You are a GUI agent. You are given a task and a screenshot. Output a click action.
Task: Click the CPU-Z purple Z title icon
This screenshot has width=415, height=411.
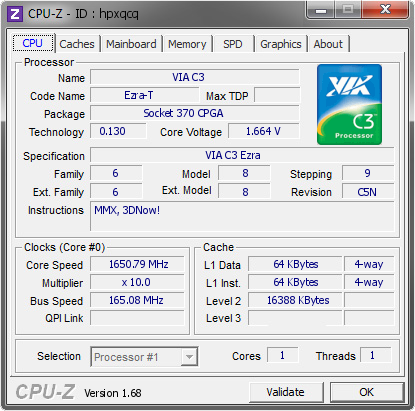click(x=15, y=14)
